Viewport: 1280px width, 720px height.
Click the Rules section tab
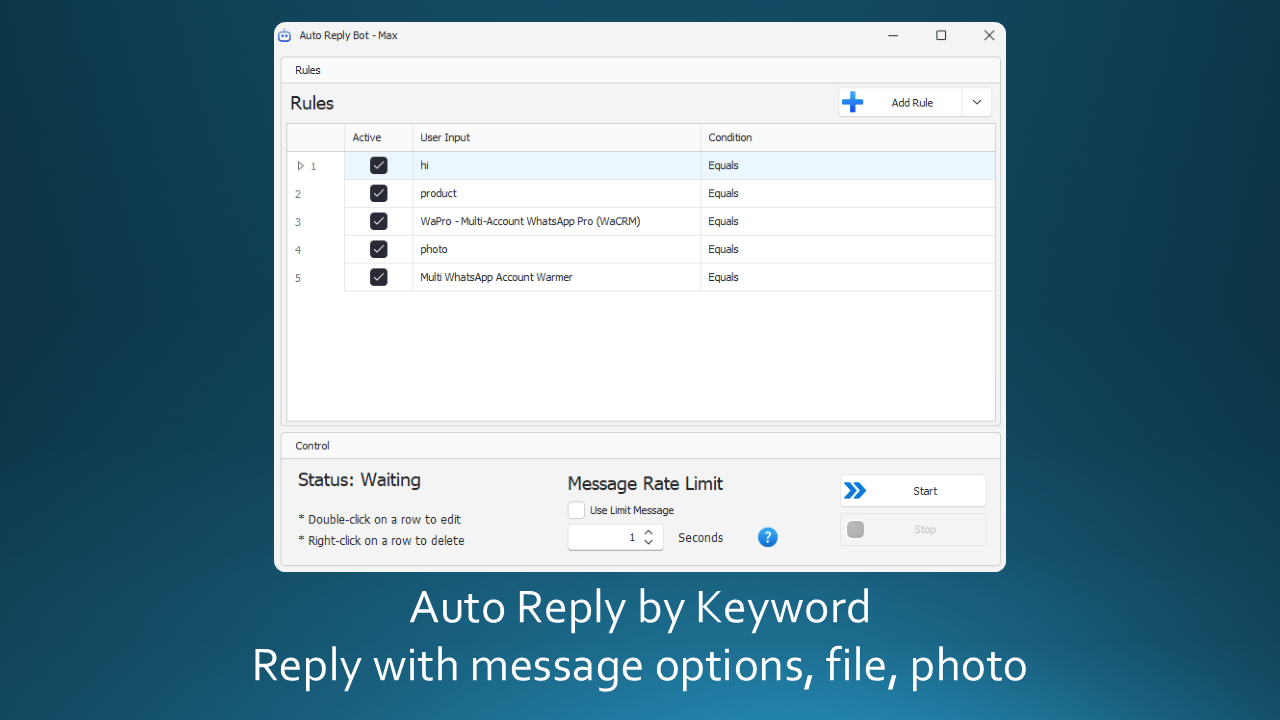[307, 69]
